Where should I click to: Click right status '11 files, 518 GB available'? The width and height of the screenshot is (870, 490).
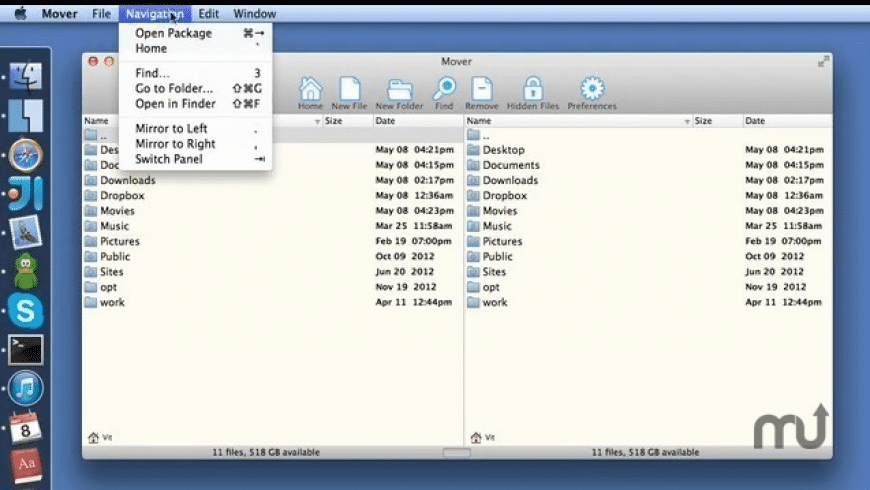coord(645,452)
